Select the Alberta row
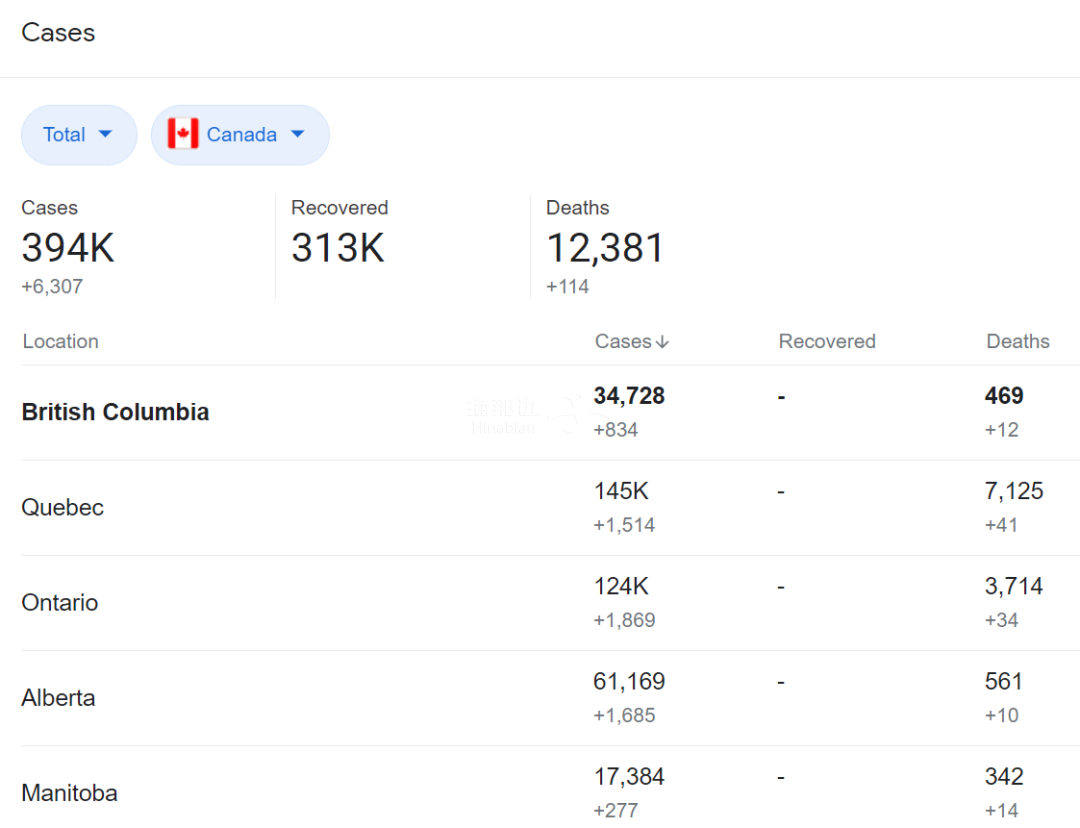The image size is (1080, 828). click(58, 697)
